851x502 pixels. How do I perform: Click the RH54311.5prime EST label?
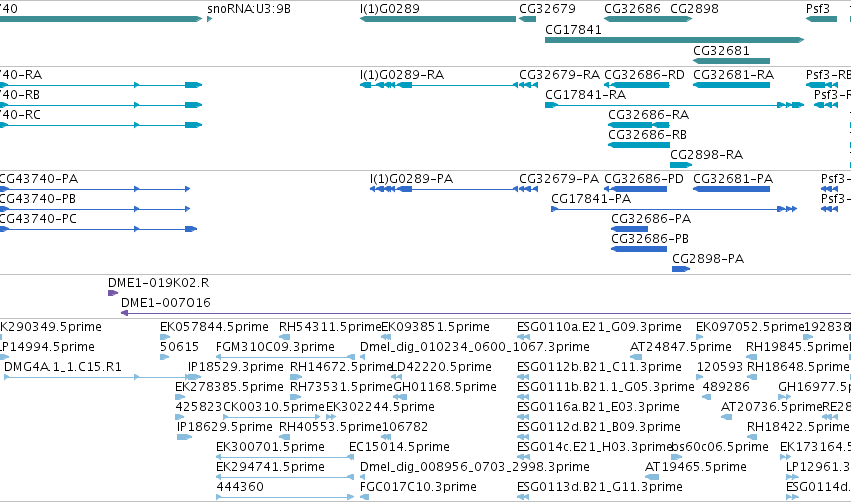click(330, 327)
